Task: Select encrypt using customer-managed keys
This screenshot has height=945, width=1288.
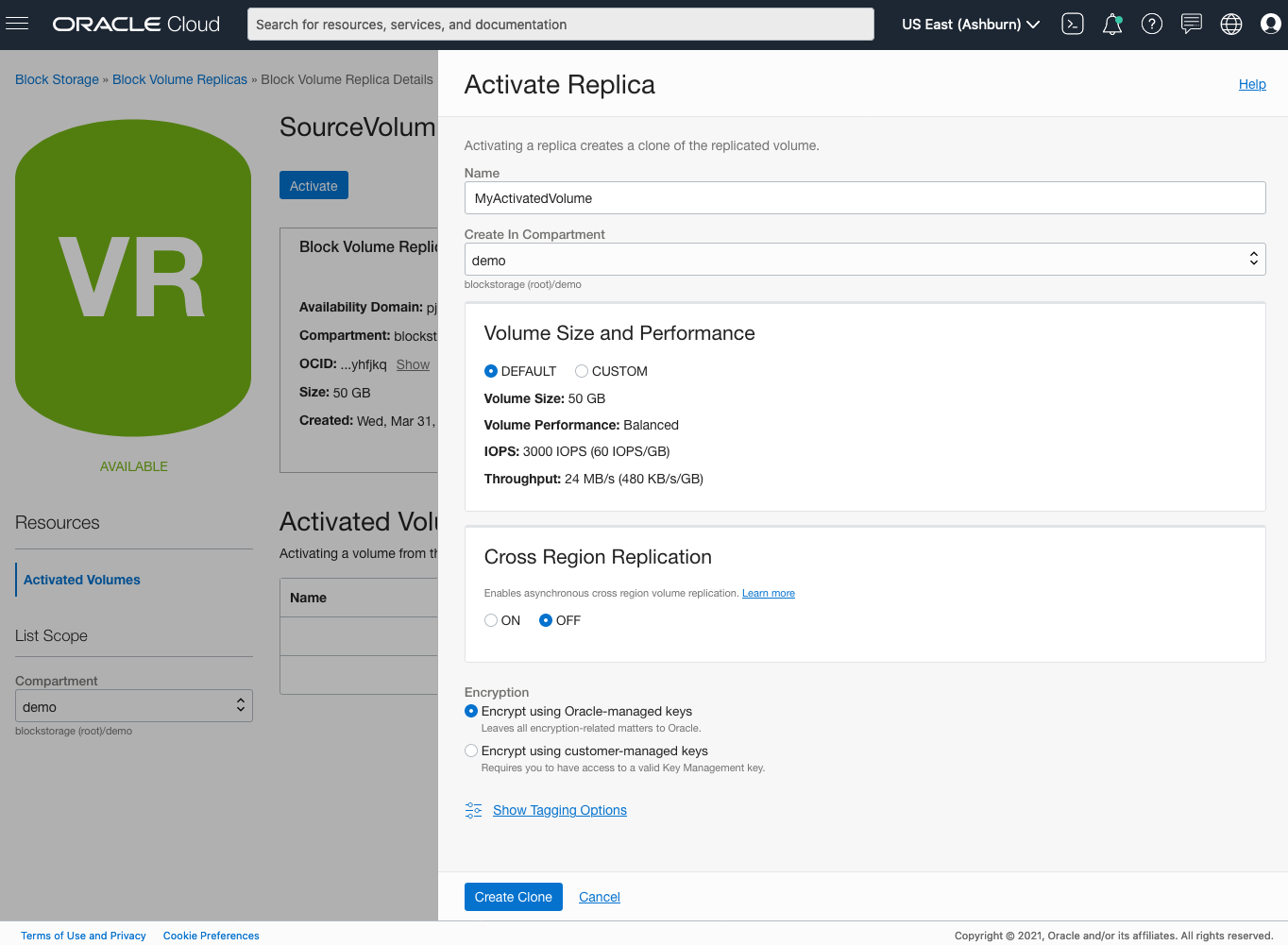Action: tap(471, 751)
